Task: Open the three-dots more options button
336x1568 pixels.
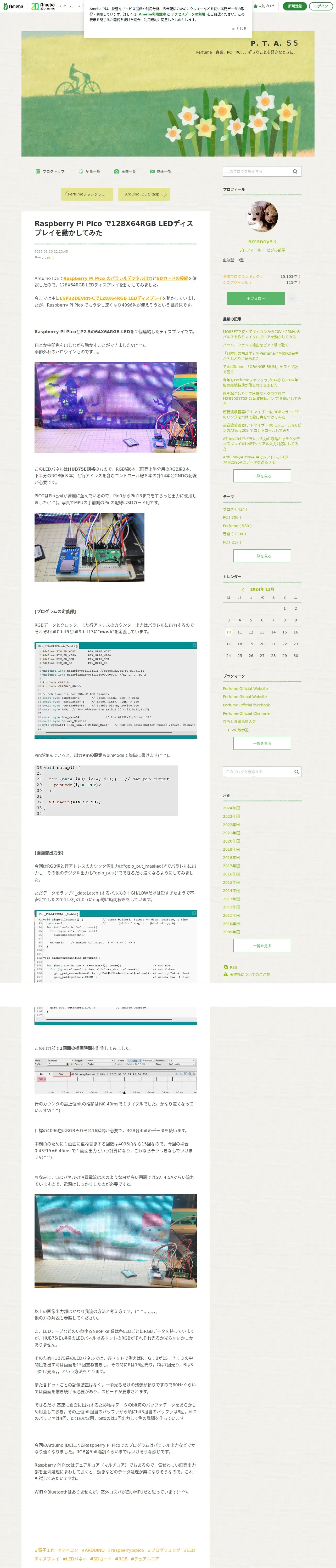Action: tap(292, 298)
